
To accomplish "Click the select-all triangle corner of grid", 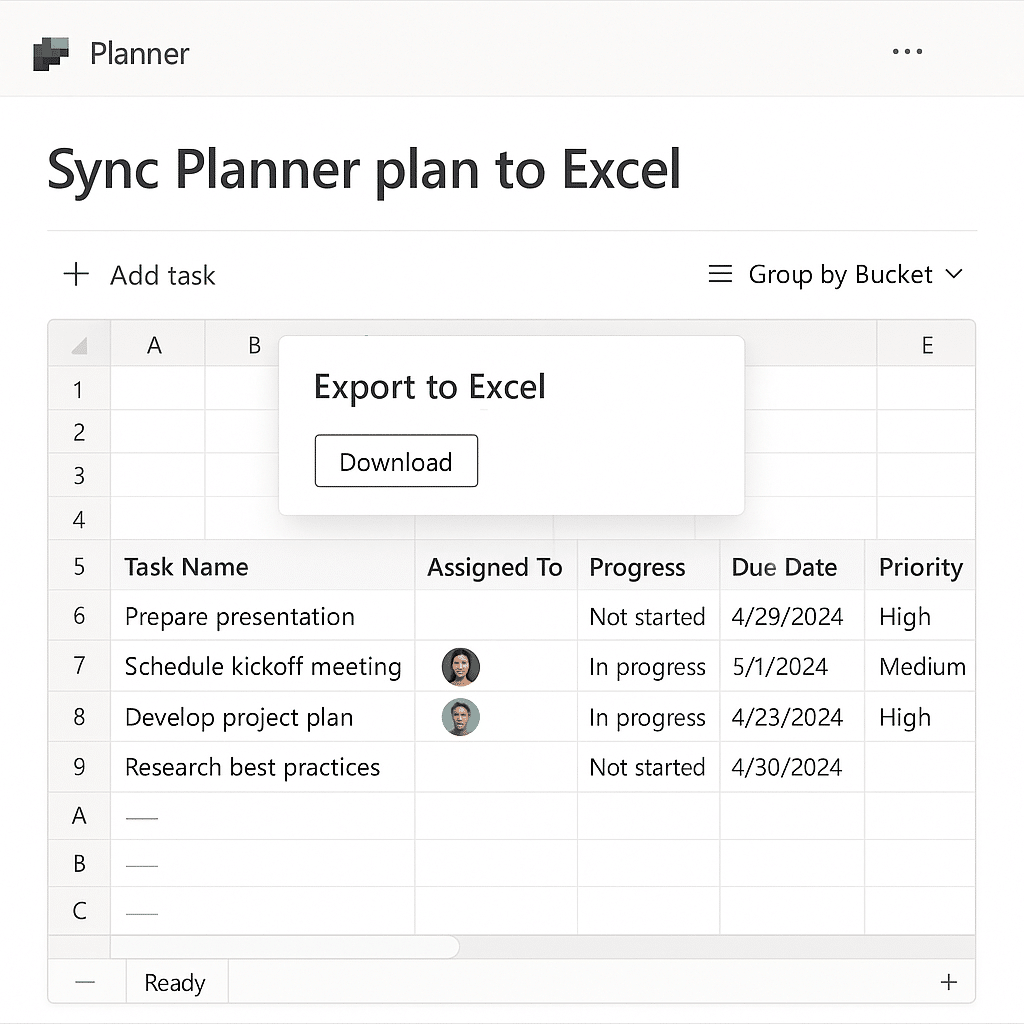I will point(79,345).
